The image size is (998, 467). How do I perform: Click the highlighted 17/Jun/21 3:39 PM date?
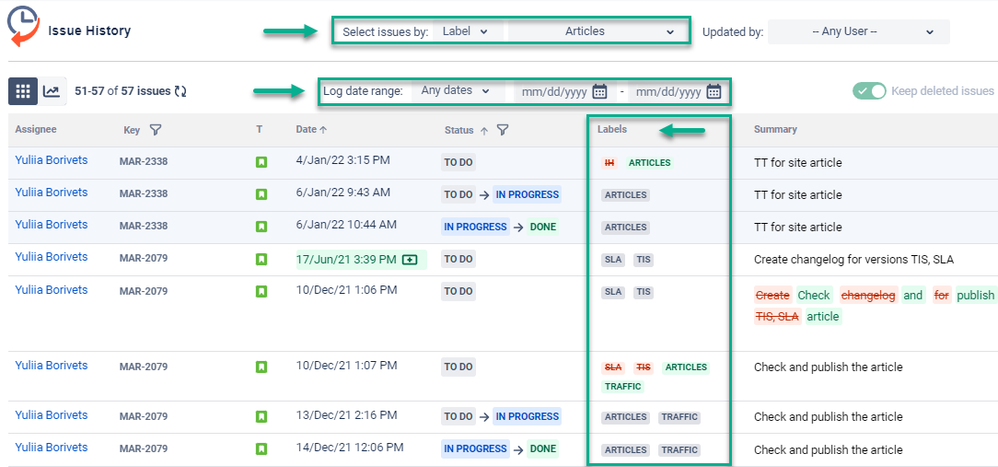(347, 259)
